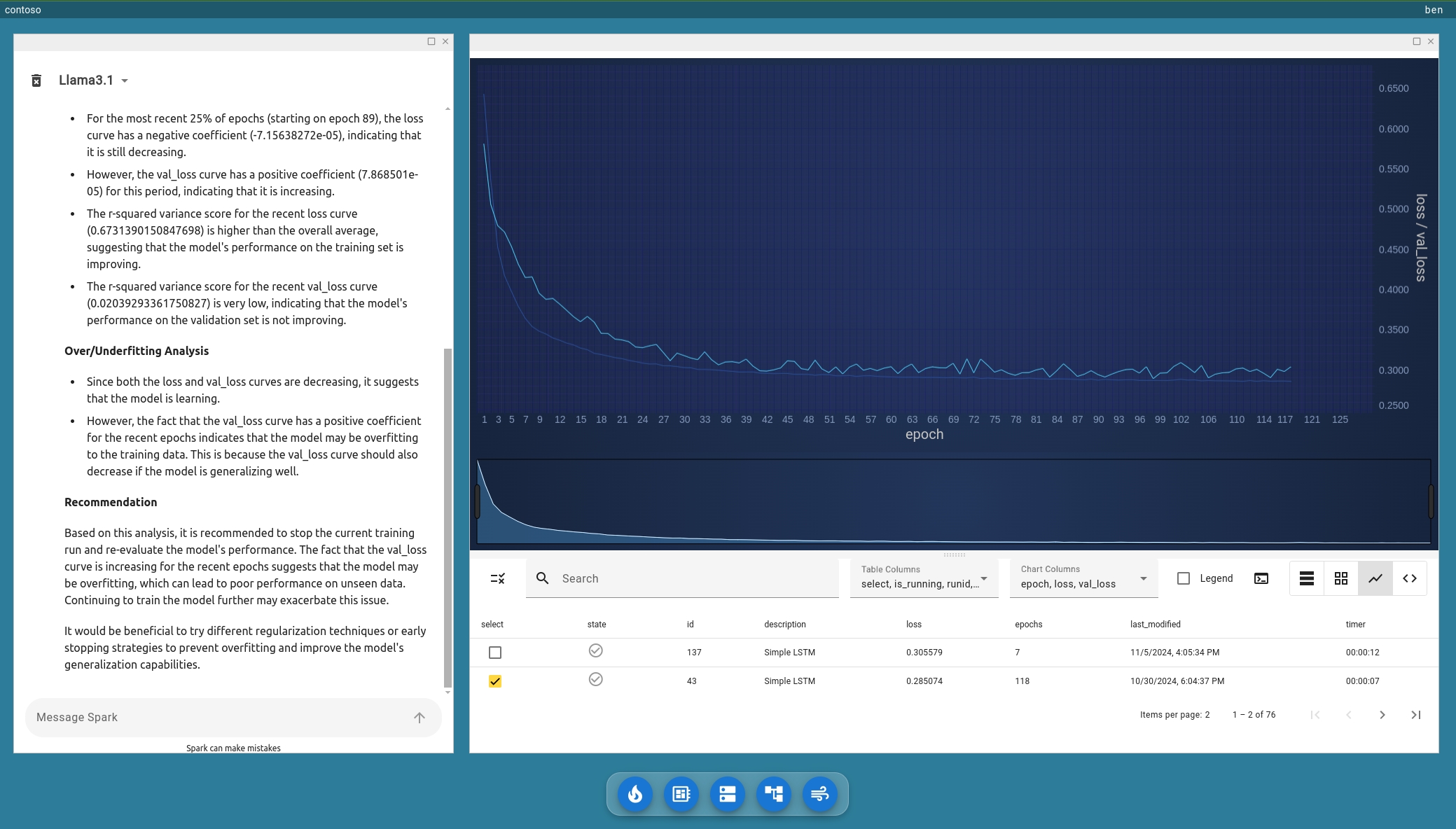Sort by the loss column header
This screenshot has height=829, width=1456.
(913, 625)
